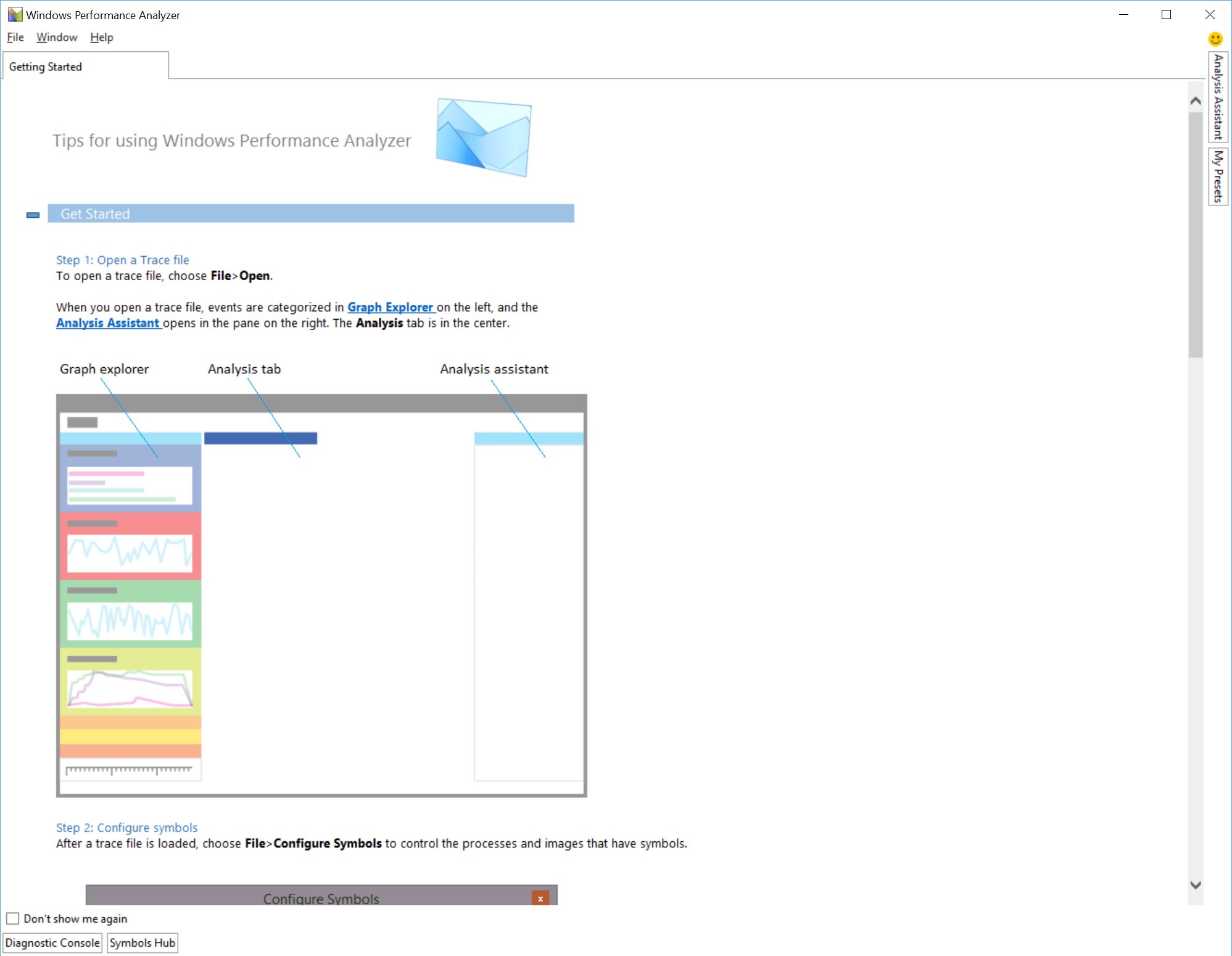
Task: Click the Step 1: Open a Trace file heading
Action: [x=122, y=260]
